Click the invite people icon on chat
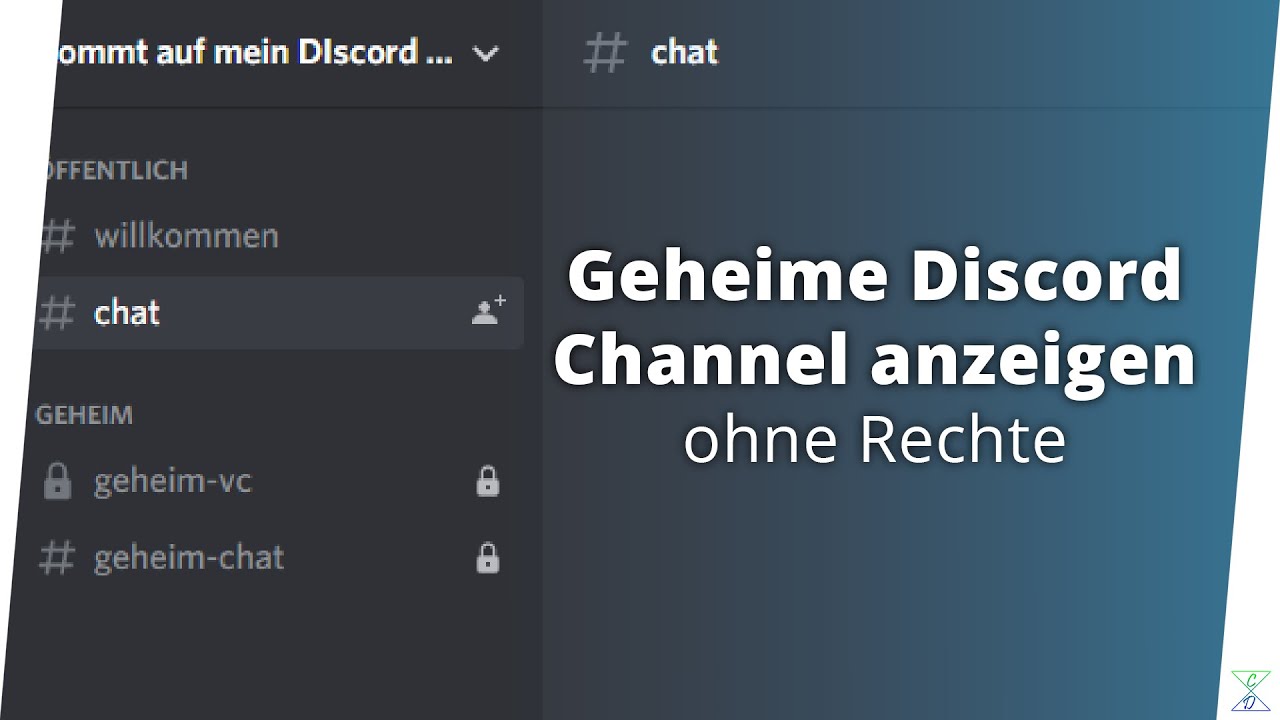This screenshot has width=1280, height=720. click(489, 311)
